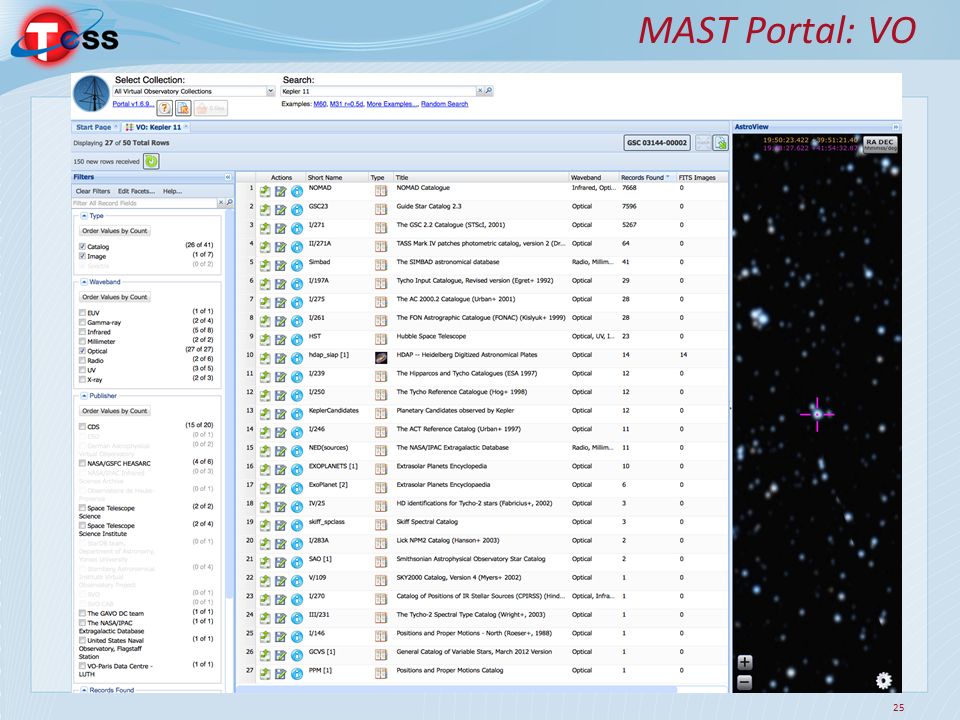Close the VO: Kepler 11 tab
The width and height of the screenshot is (960, 720).
pos(186,127)
